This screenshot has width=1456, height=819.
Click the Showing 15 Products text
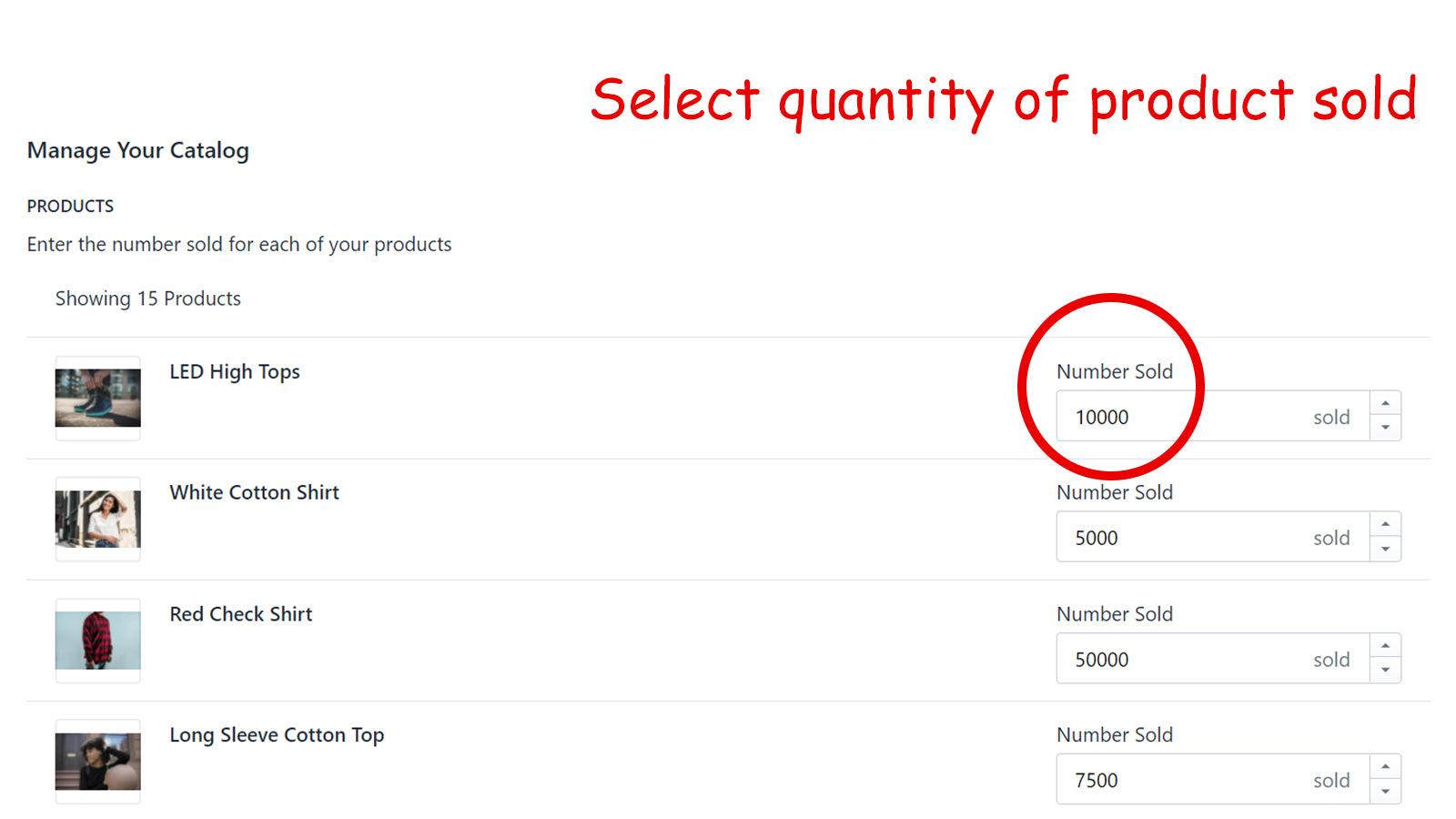pyautogui.click(x=147, y=298)
